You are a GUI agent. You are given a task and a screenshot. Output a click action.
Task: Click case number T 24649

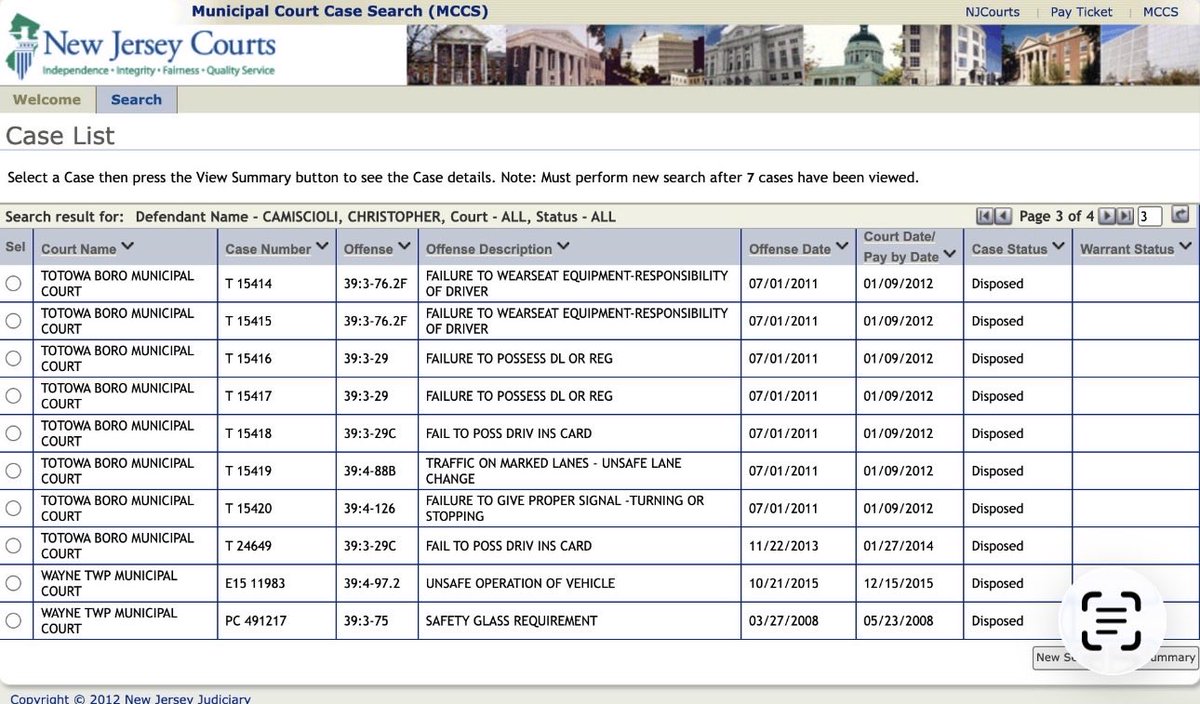[248, 546]
